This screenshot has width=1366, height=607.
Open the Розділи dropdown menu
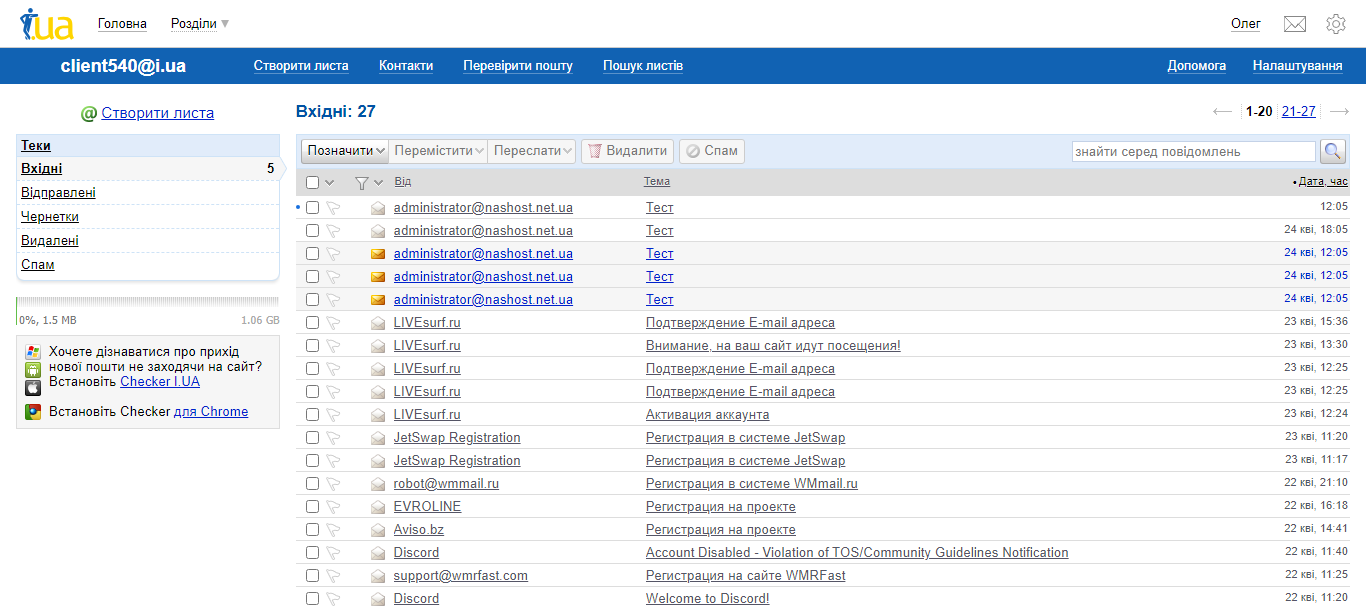point(199,24)
